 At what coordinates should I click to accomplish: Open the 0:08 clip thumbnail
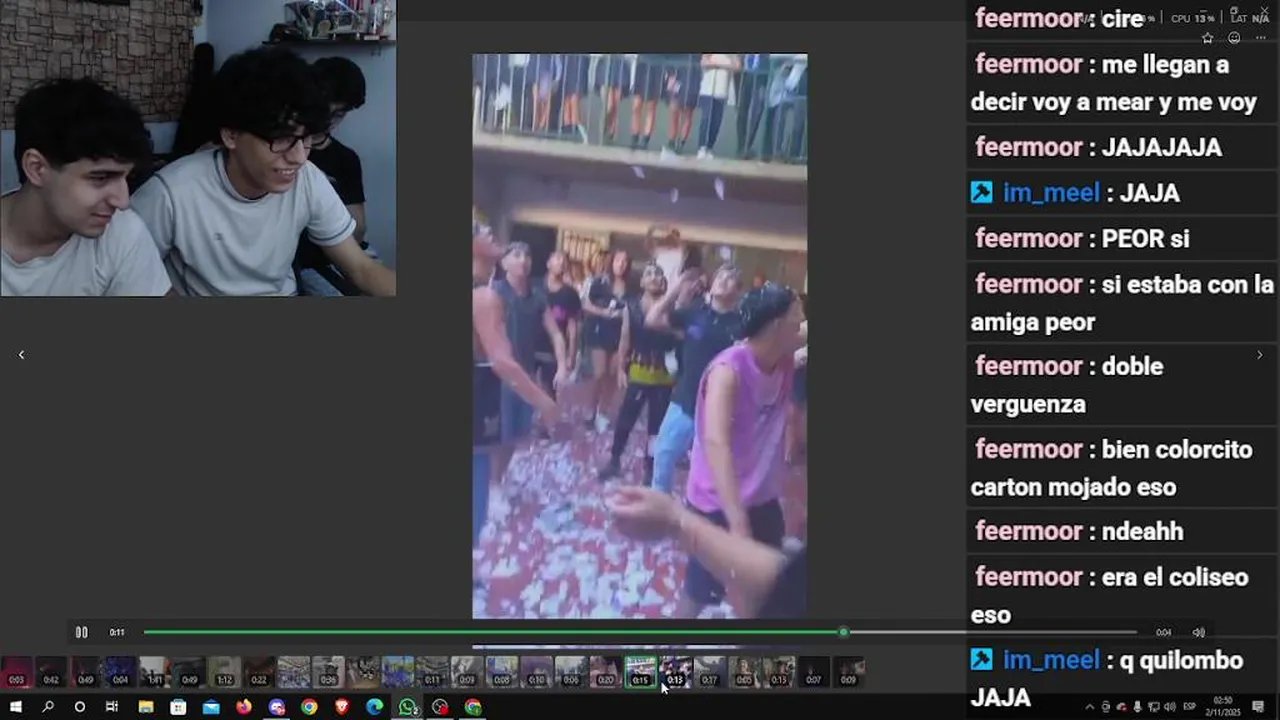pyautogui.click(x=501, y=672)
